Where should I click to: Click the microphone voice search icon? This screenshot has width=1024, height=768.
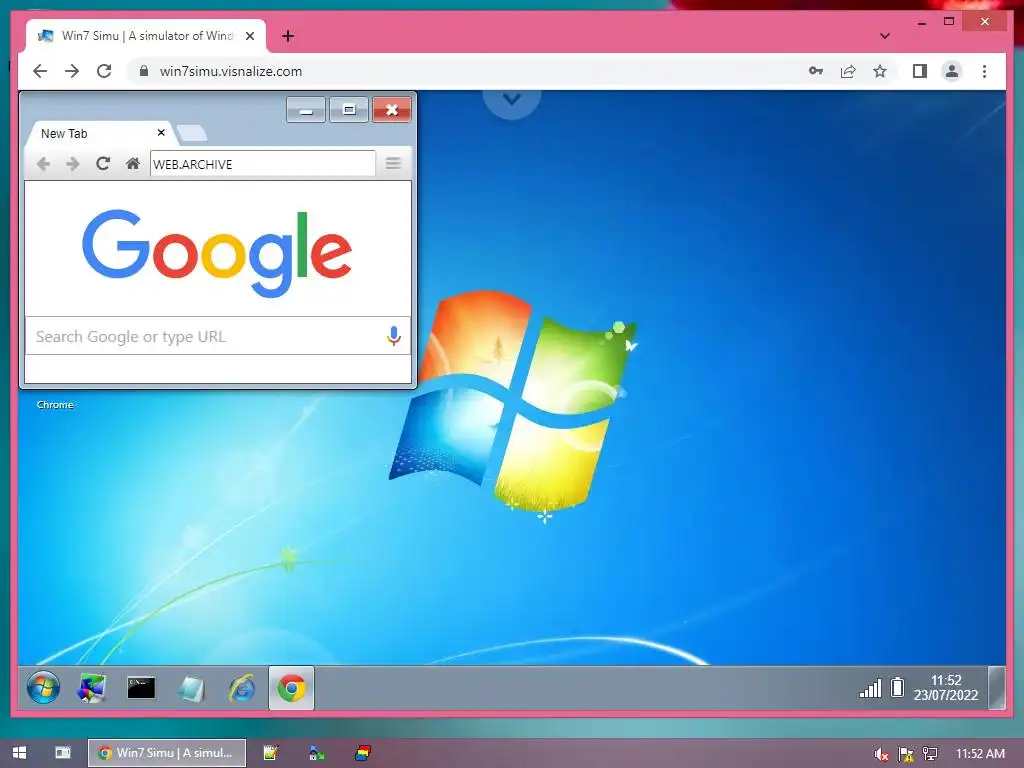coord(394,336)
